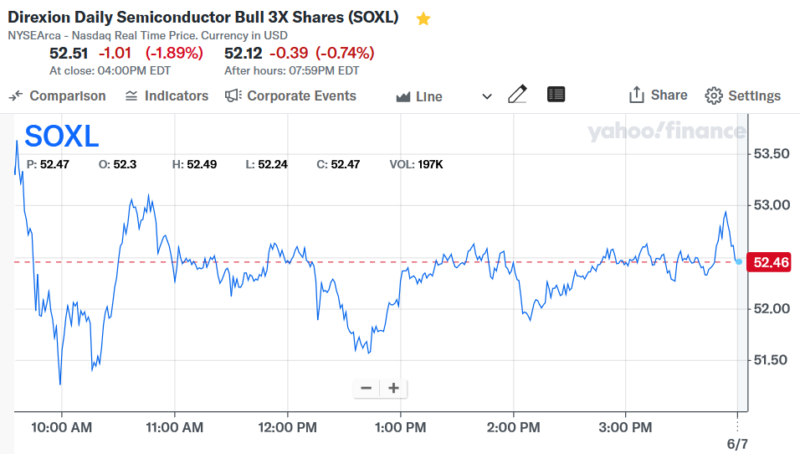
Task: Open the news panel icon
Action: 557,95
